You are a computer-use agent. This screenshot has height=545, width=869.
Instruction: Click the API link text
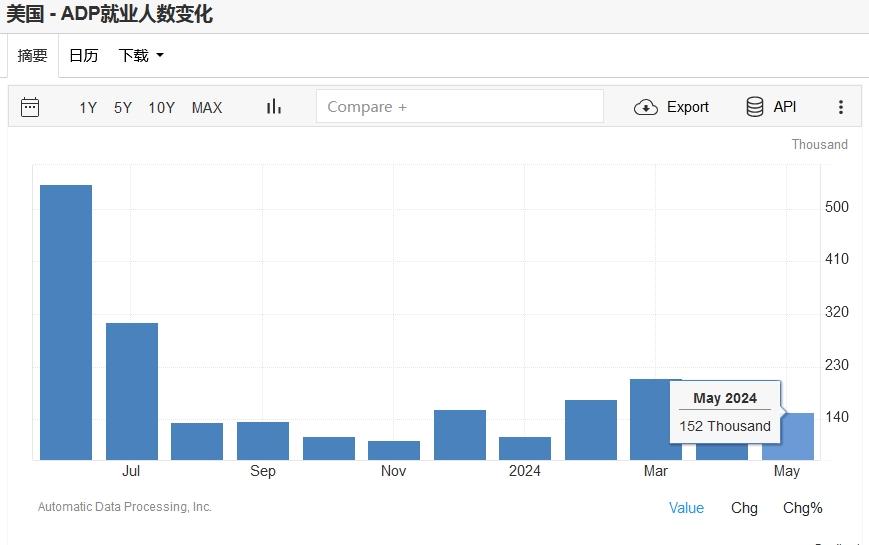click(x=785, y=106)
